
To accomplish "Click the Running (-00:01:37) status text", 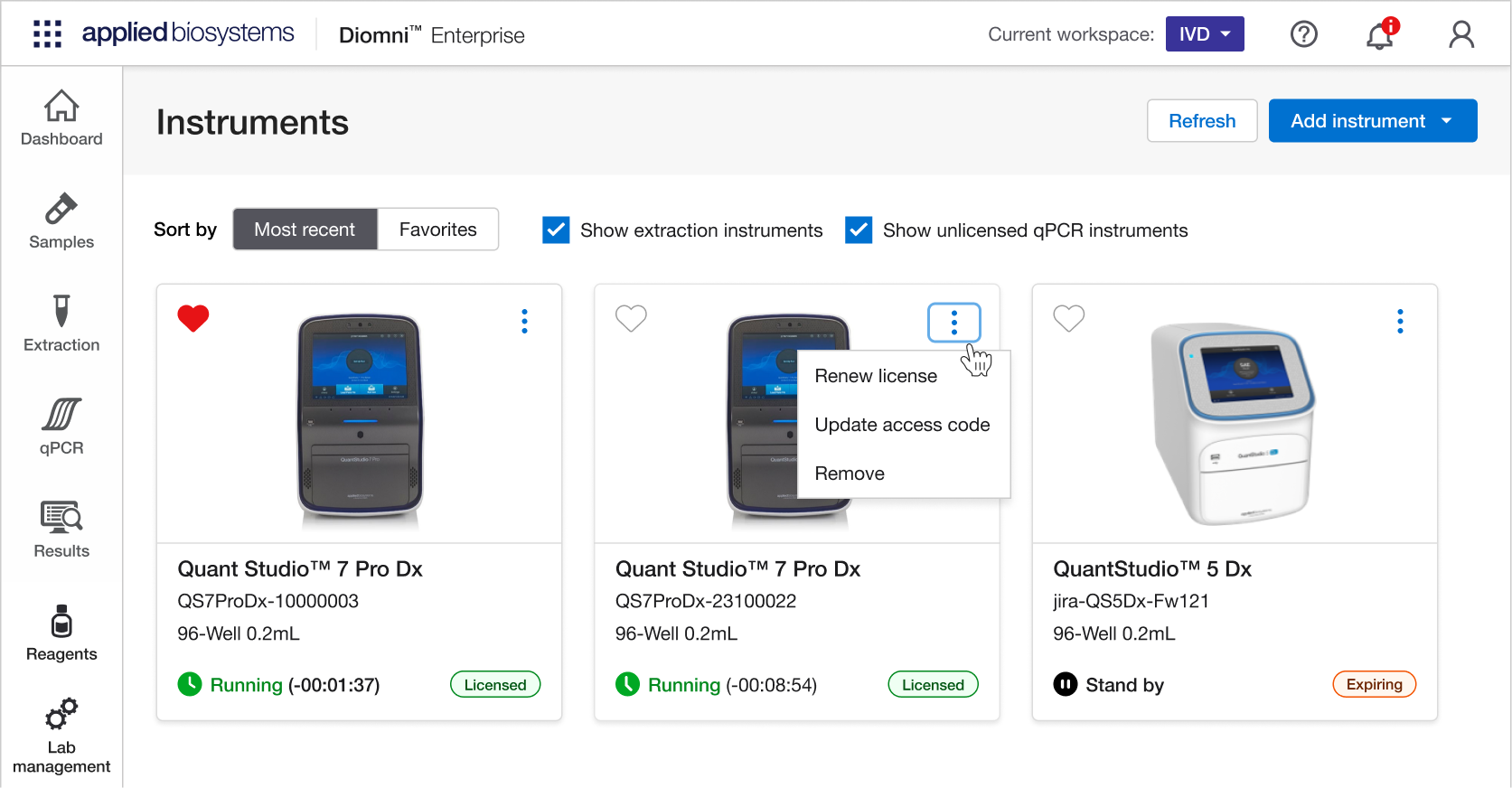I will point(295,685).
